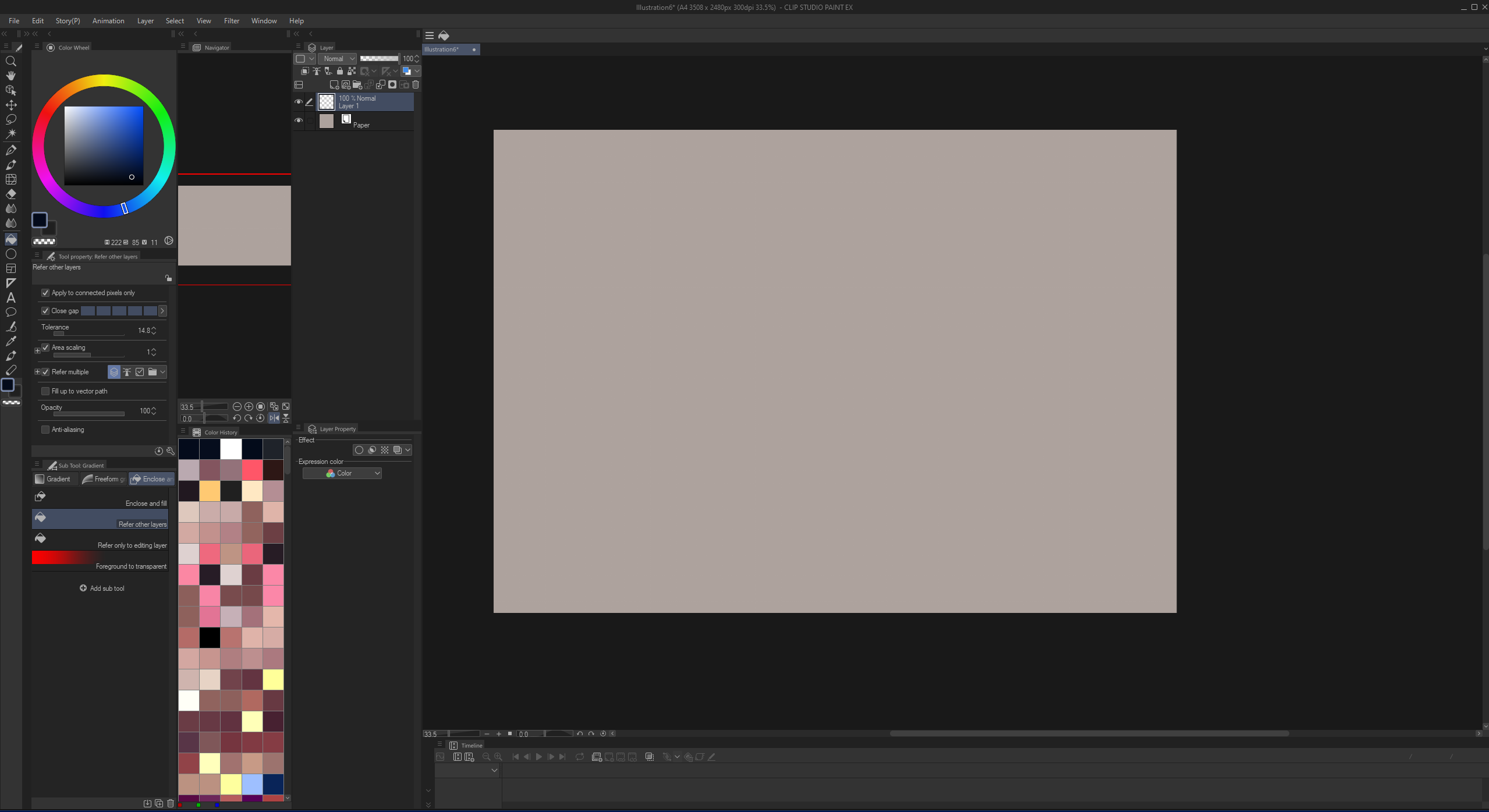This screenshot has height=812, width=1489.
Task: Toggle the Area scaling checkbox
Action: [45, 348]
